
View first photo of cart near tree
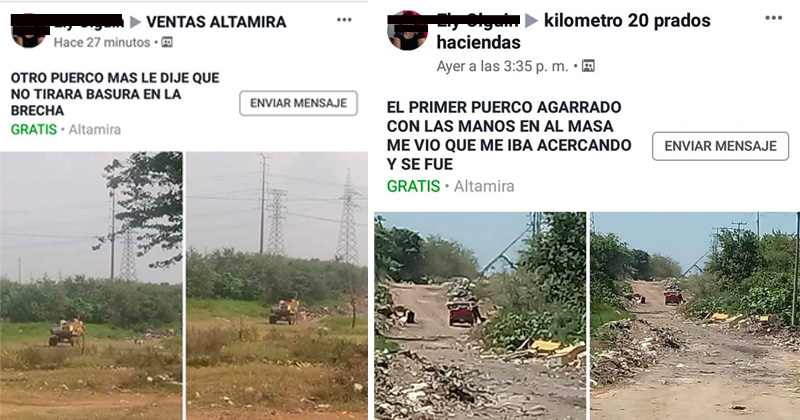point(91,285)
